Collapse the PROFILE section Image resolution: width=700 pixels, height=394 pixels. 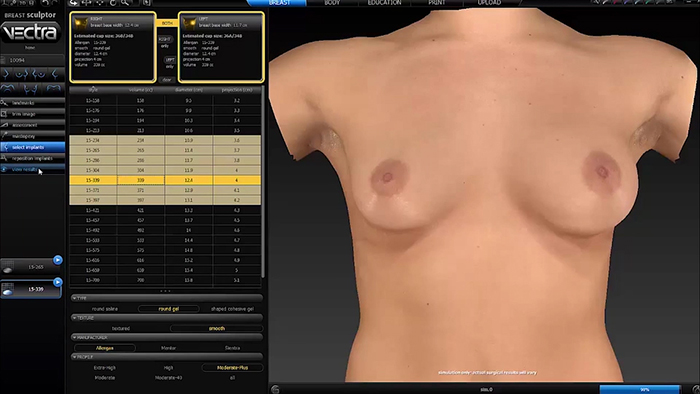[166, 357]
